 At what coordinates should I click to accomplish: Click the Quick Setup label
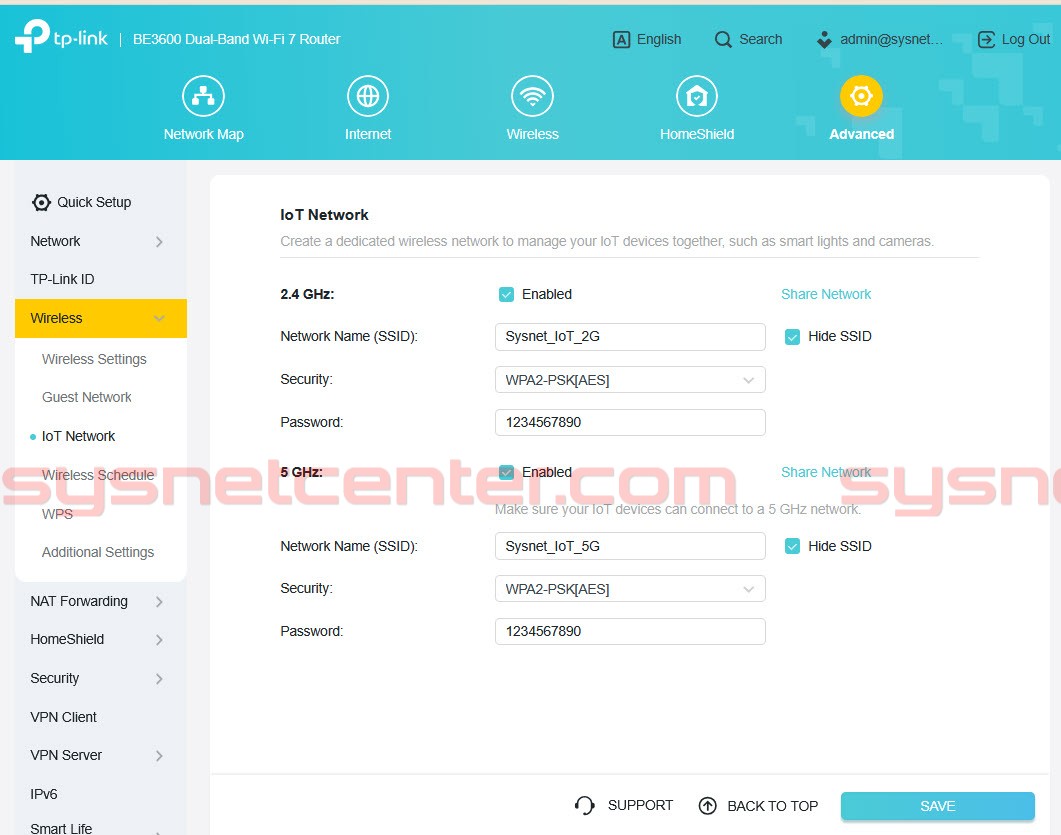(x=94, y=202)
